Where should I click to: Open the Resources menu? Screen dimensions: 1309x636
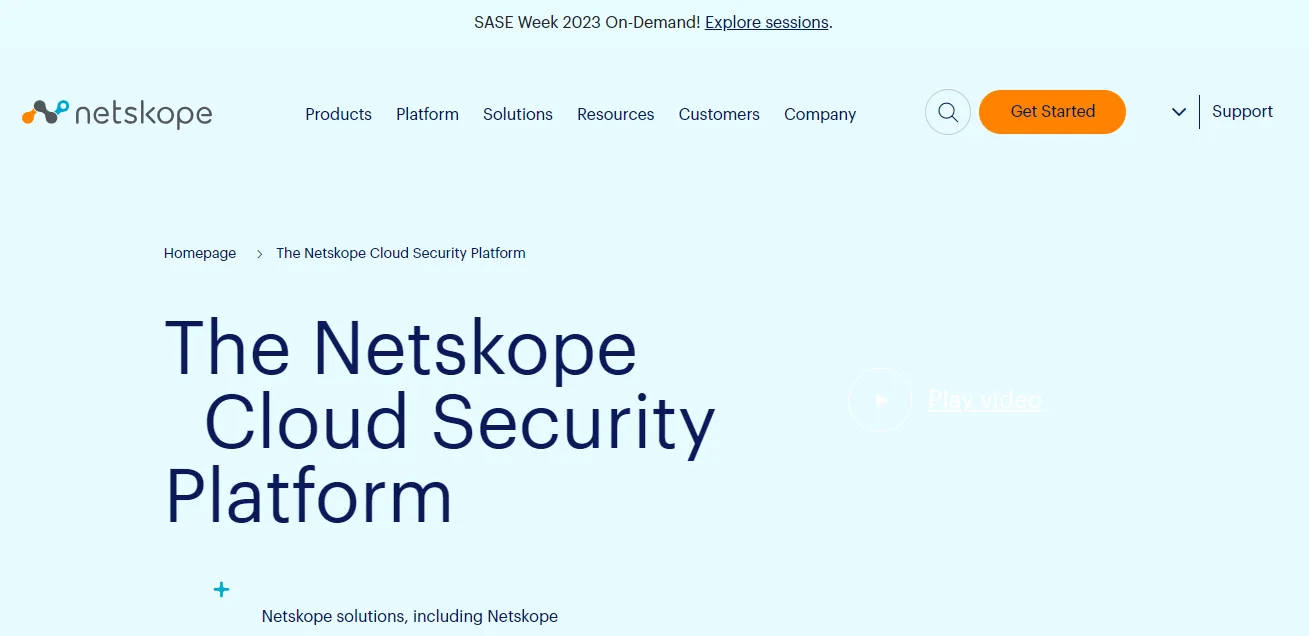coord(616,114)
